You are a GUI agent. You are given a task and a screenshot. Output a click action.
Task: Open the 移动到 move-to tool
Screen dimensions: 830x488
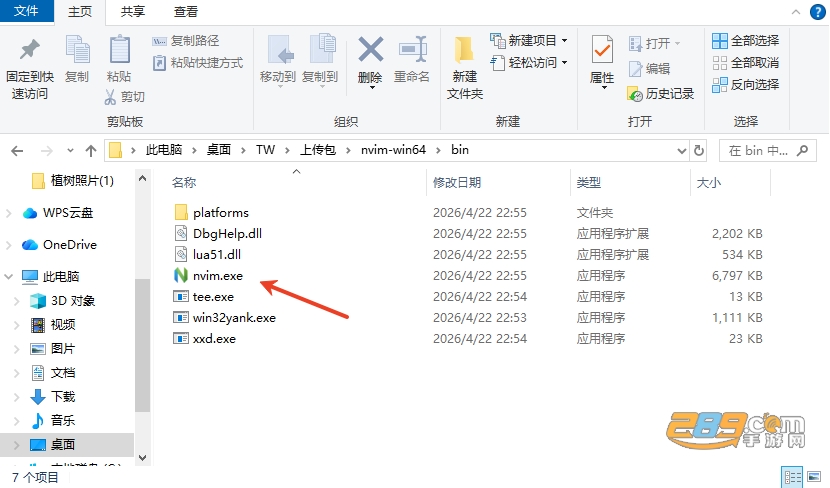[277, 60]
